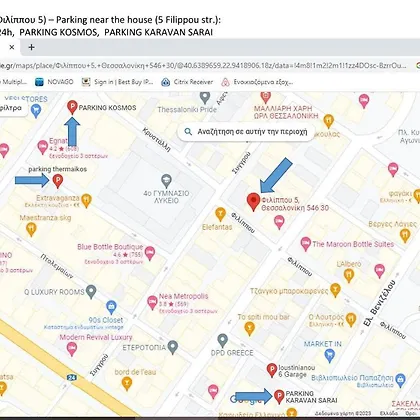Screen dimensions: 420x420
Task: Open the Airbnb Ενοικιαζόμενα bookmark
Action: pos(257,82)
